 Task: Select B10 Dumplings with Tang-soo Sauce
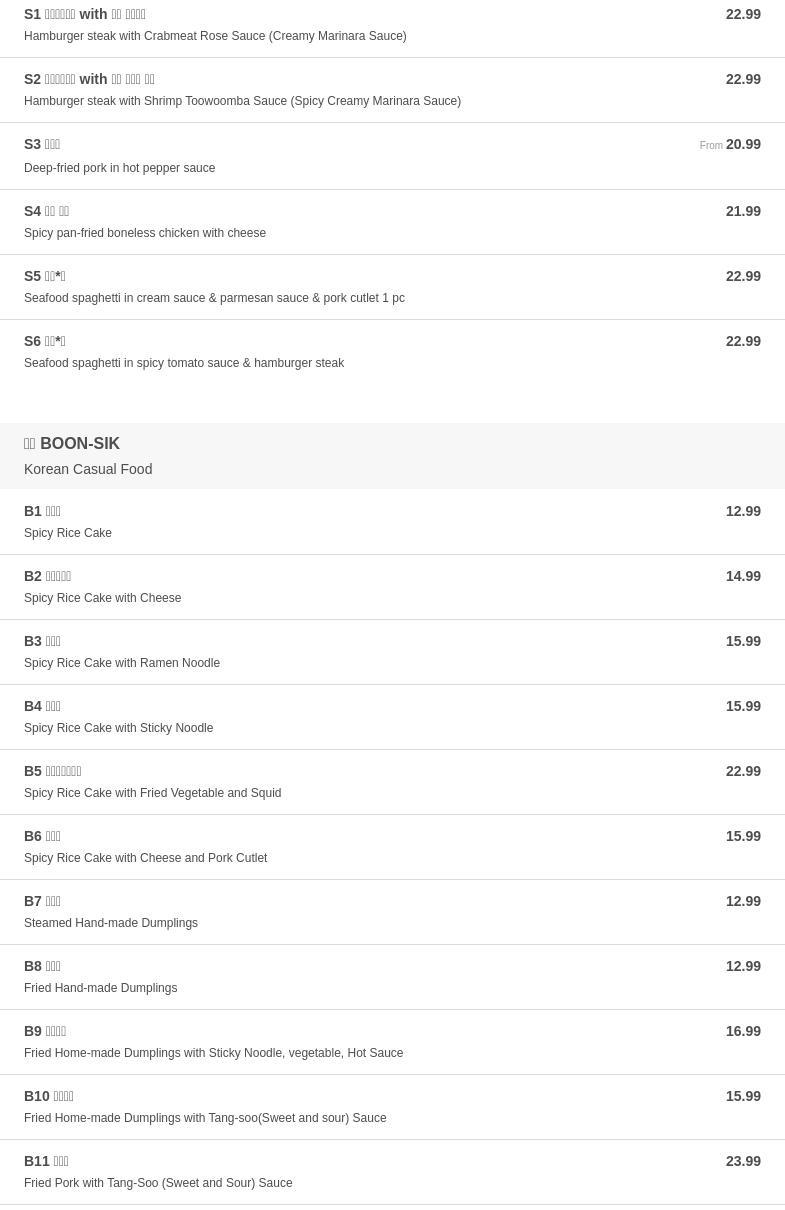click(392, 1107)
